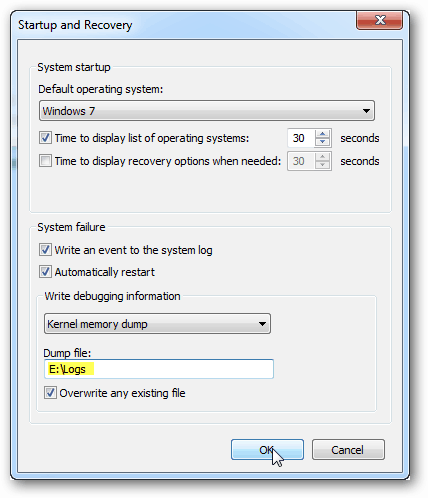Image resolution: width=428 pixels, height=498 pixels.
Task: Click the recovery options down spinner arrow
Action: point(322,165)
